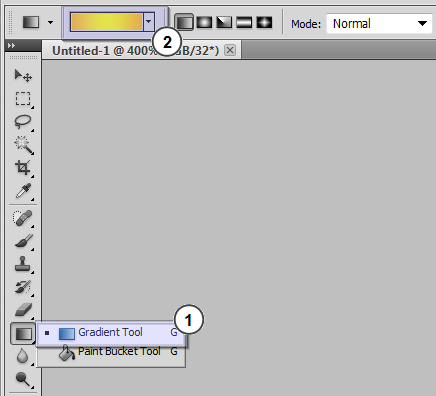Viewport: 436px width, 396px height.
Task: Open the Mode Normal dropdown
Action: [380, 23]
